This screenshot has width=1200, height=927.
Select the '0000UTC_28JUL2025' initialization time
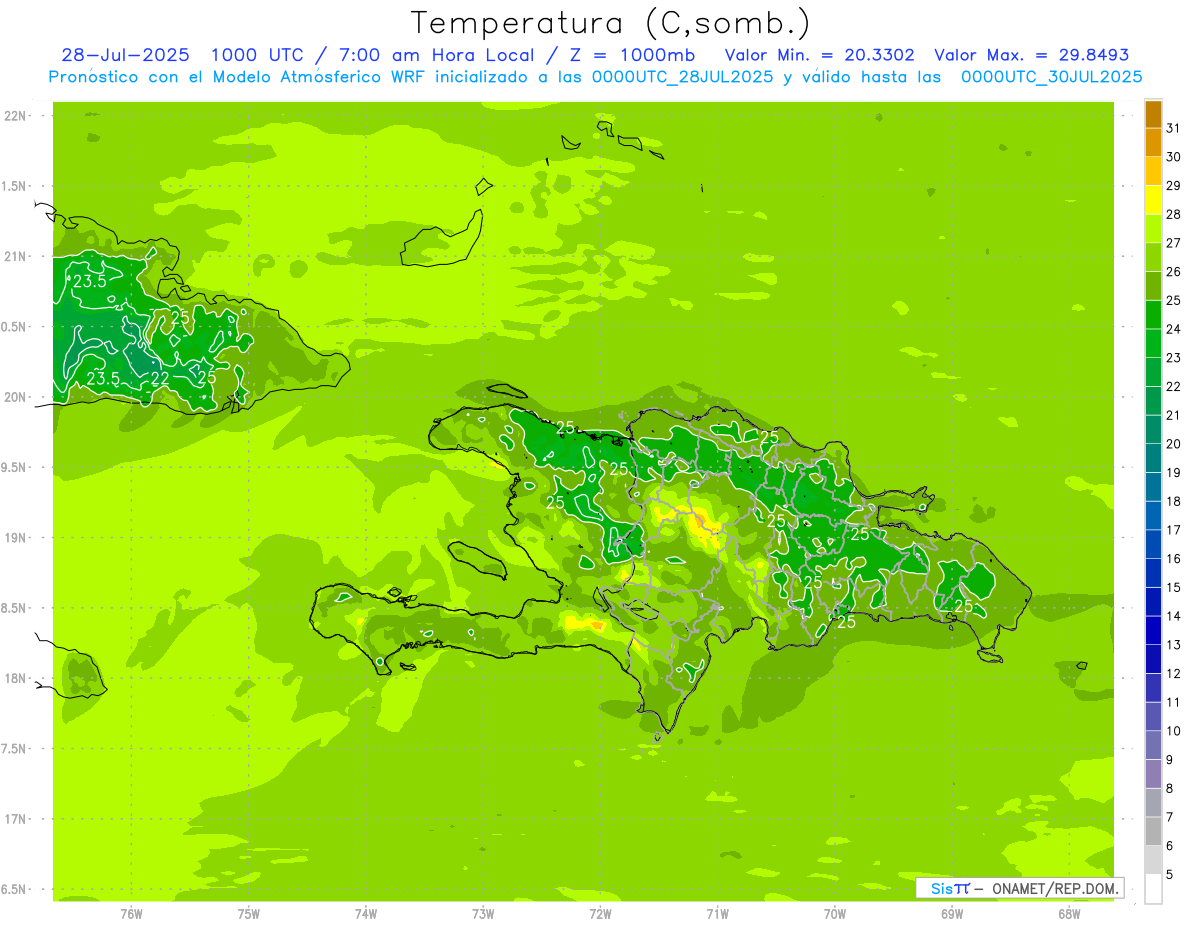point(682,77)
